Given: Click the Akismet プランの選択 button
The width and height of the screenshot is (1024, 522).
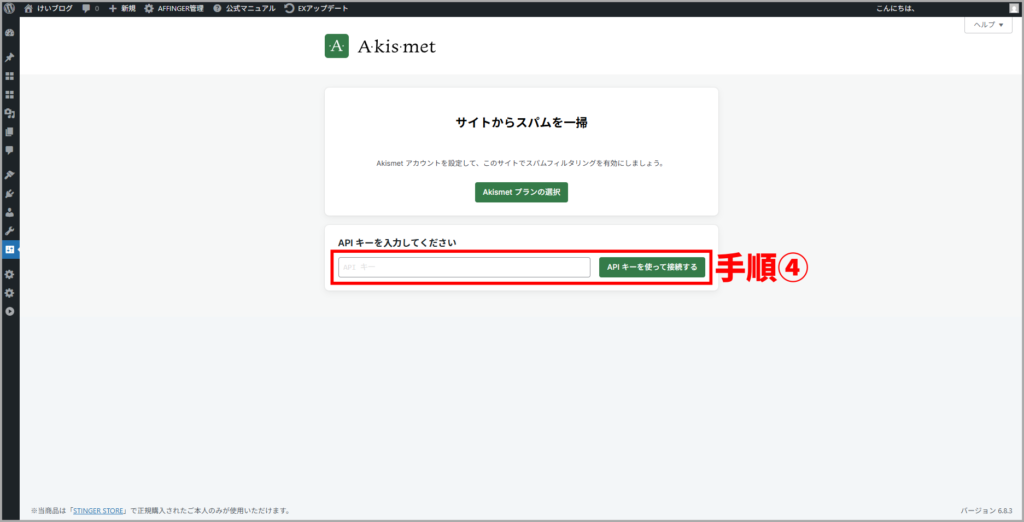Looking at the screenshot, I should (521, 192).
